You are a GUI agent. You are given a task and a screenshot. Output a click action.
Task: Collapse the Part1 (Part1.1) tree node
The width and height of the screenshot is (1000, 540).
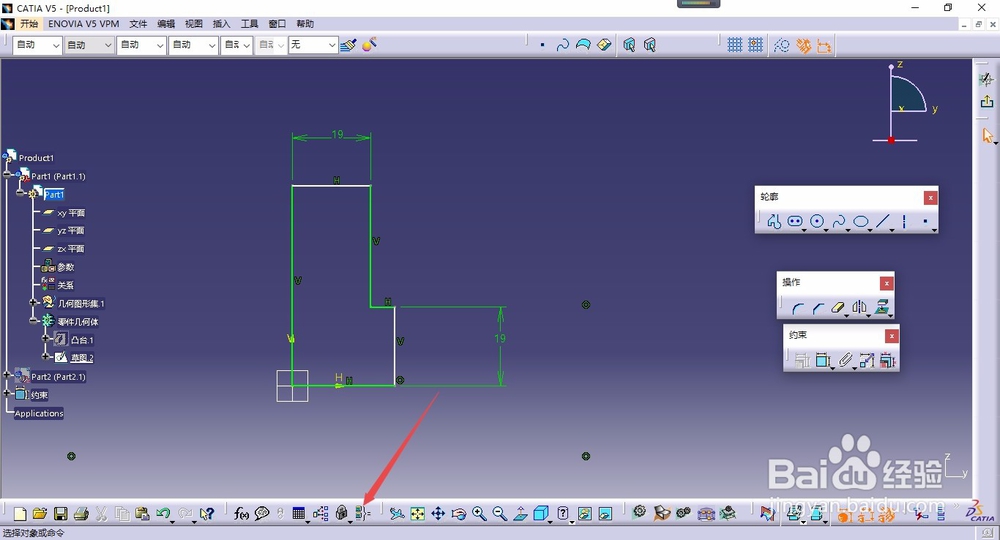pyautogui.click(x=7, y=174)
